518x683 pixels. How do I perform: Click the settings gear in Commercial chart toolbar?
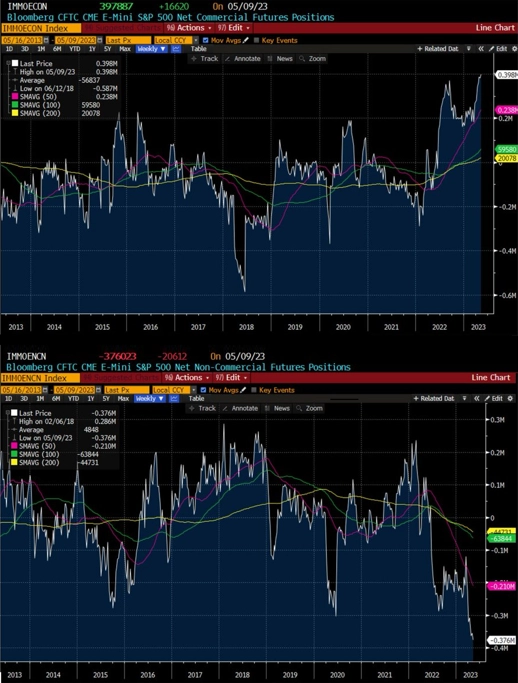coord(513,49)
